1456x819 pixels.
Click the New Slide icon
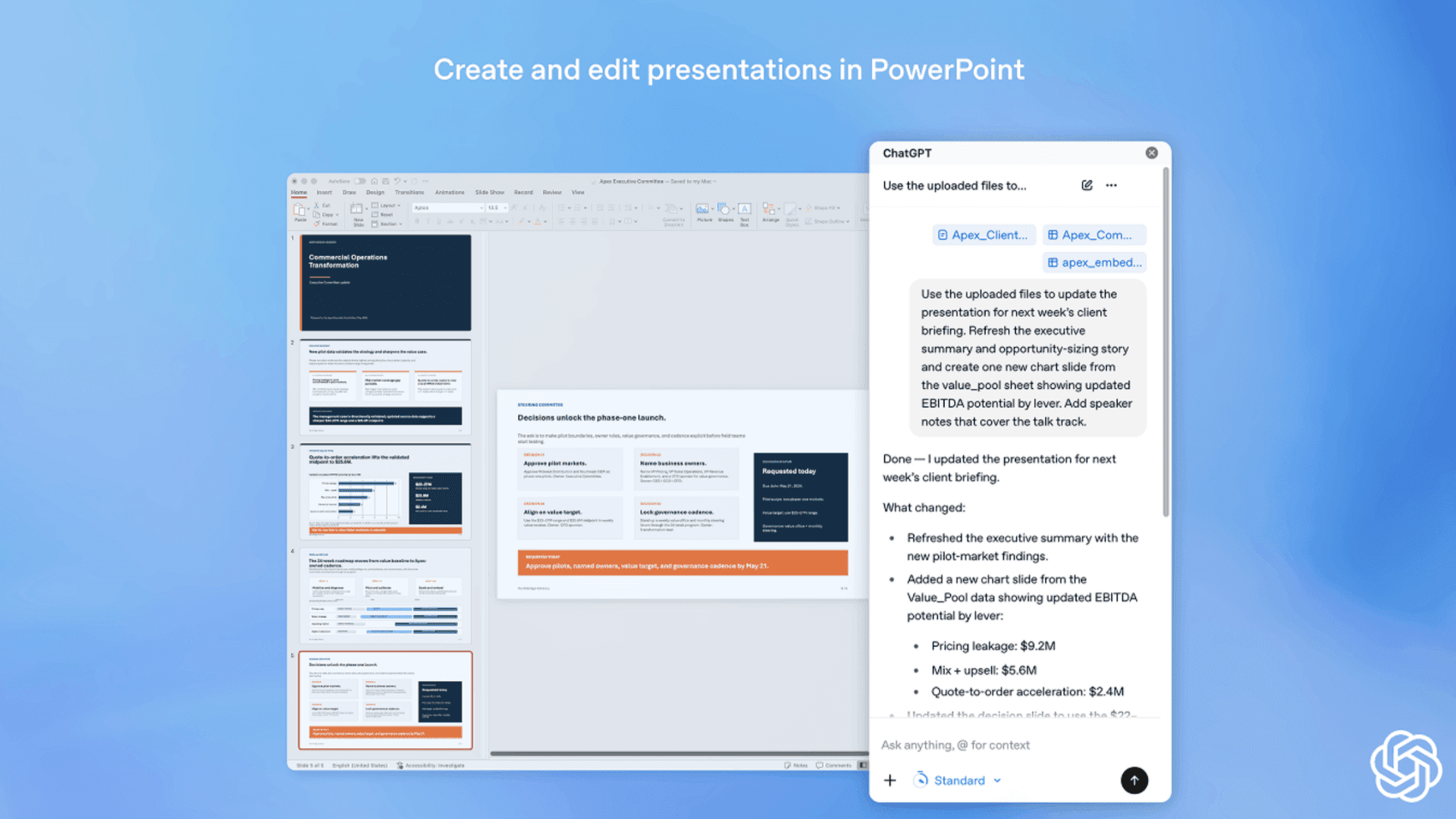tap(356, 208)
